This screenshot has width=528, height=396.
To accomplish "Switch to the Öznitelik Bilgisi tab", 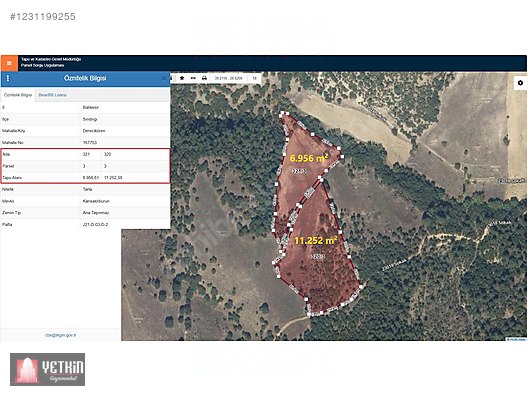I will (x=18, y=95).
